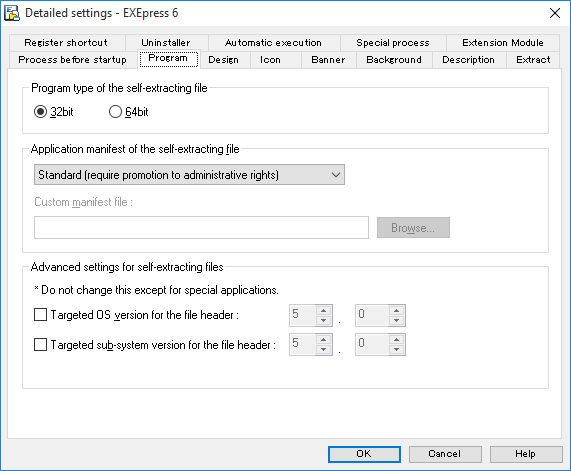The image size is (571, 471).
Task: Open the application manifest dropdown
Action: 189,175
